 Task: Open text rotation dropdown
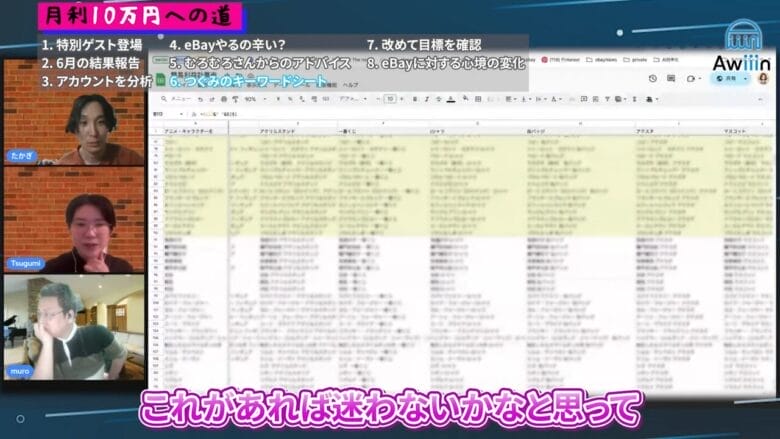click(x=556, y=99)
